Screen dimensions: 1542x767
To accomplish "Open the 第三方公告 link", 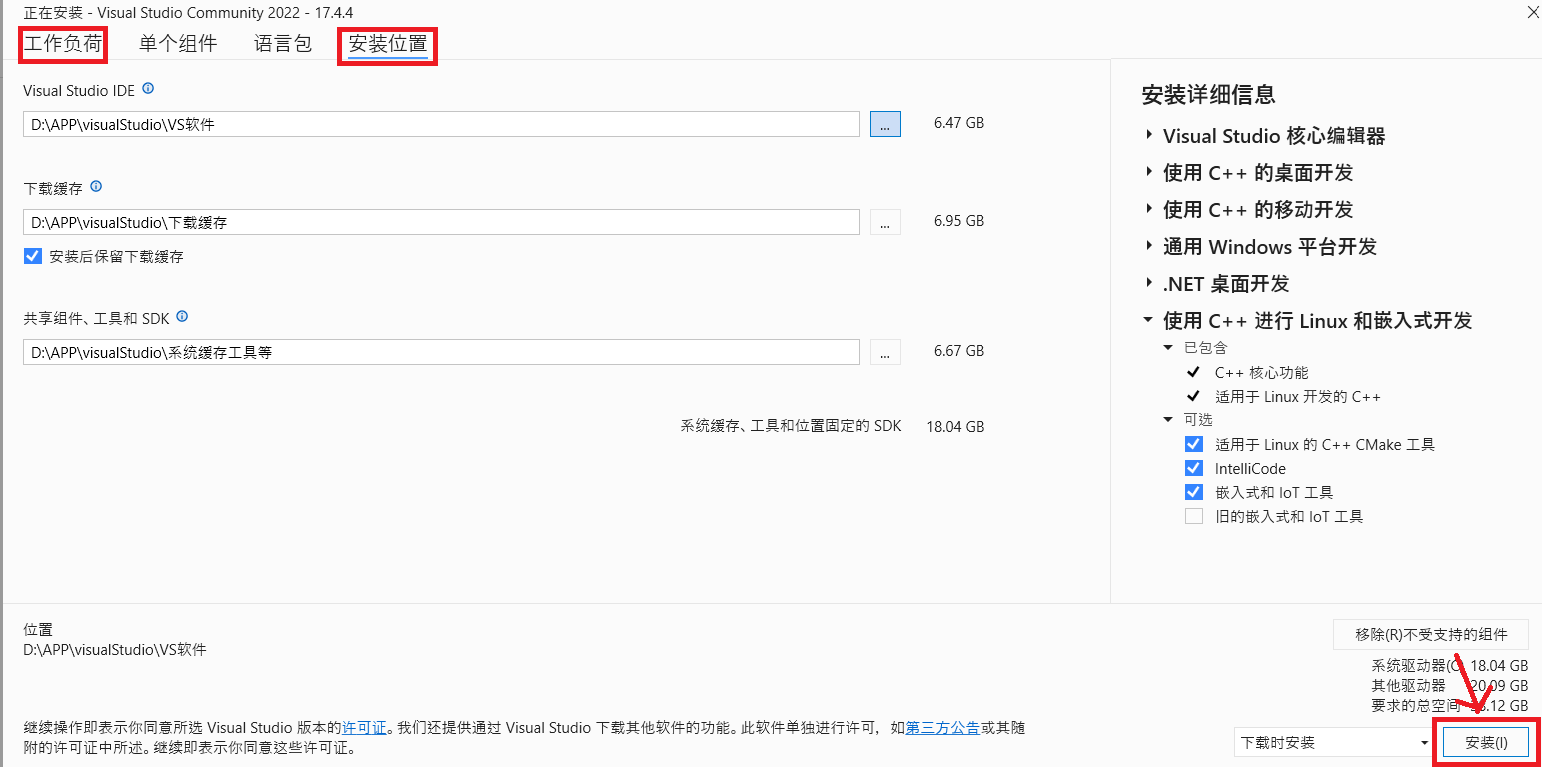I will 942,728.
